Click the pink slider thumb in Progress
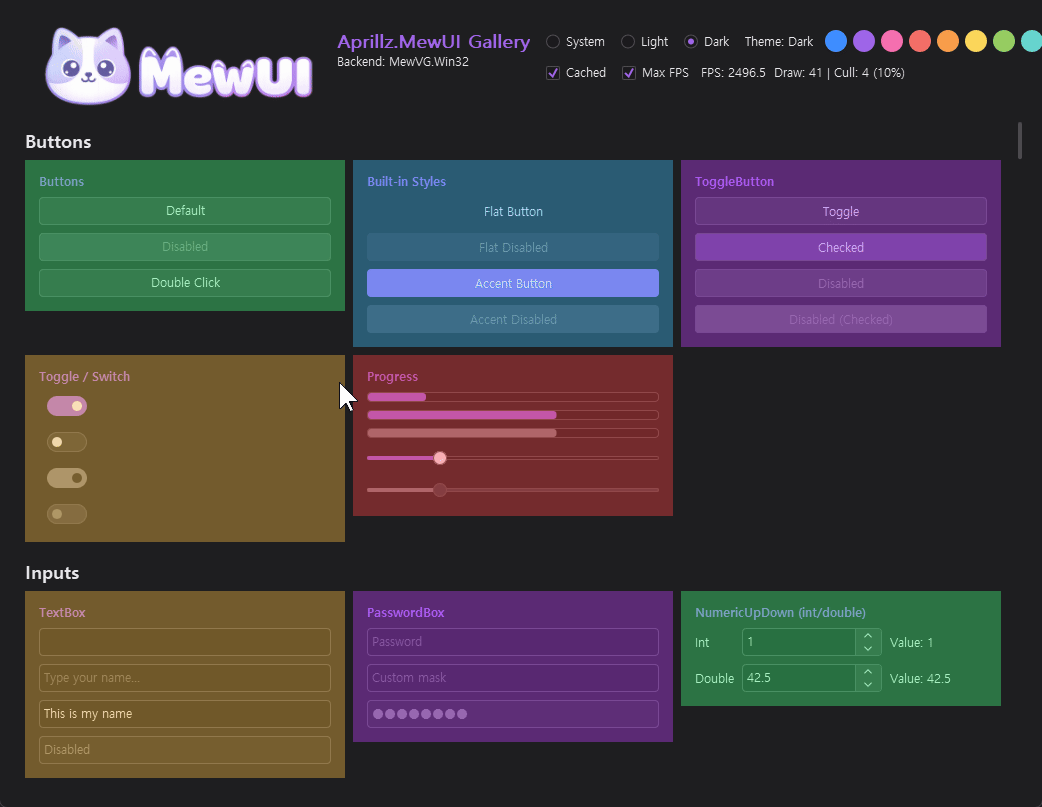The width and height of the screenshot is (1042, 807). (x=440, y=458)
